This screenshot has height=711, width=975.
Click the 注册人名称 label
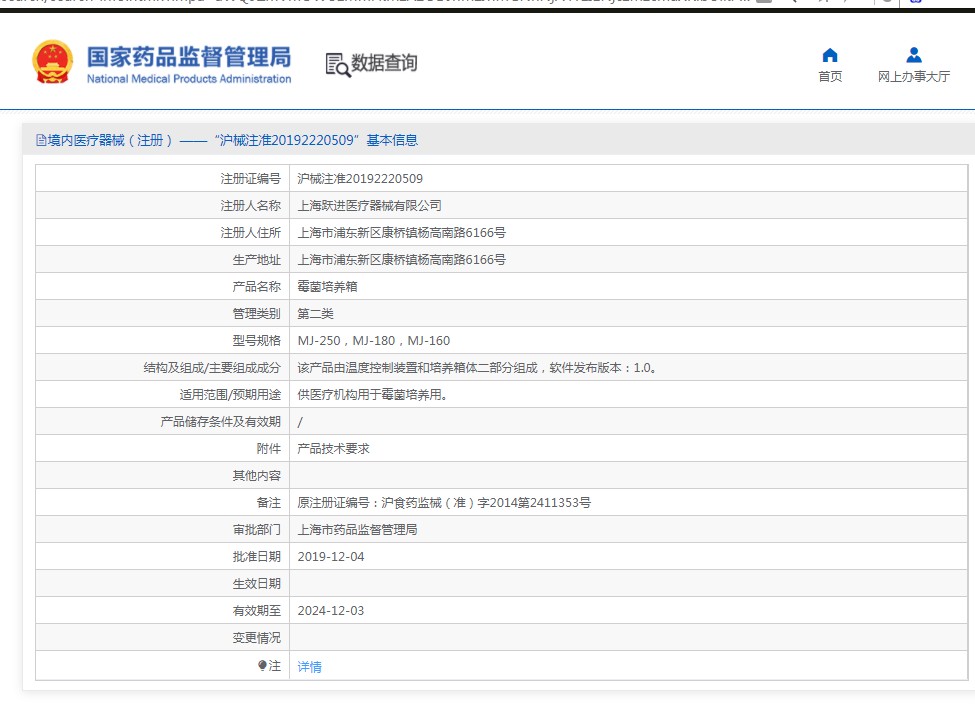pyautogui.click(x=251, y=206)
